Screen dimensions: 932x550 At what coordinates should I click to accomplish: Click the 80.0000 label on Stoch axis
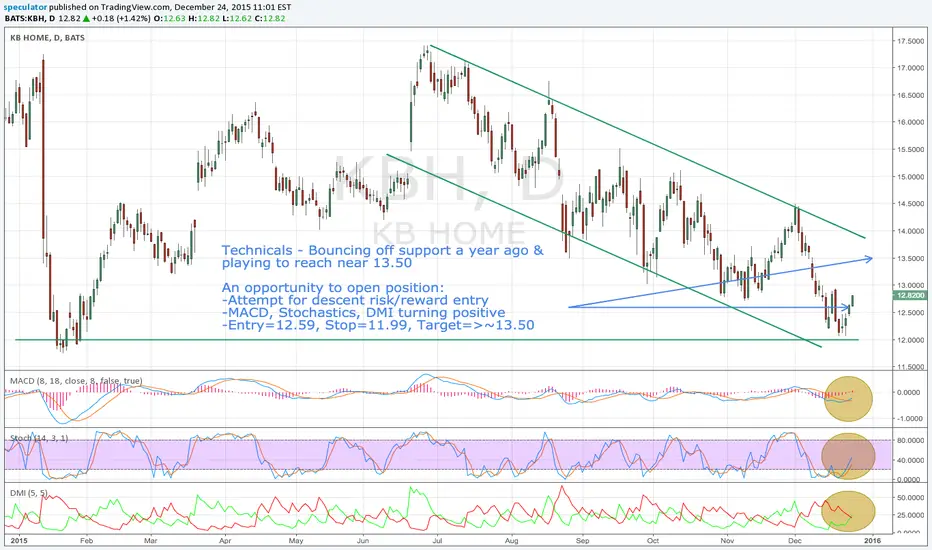(x=910, y=441)
